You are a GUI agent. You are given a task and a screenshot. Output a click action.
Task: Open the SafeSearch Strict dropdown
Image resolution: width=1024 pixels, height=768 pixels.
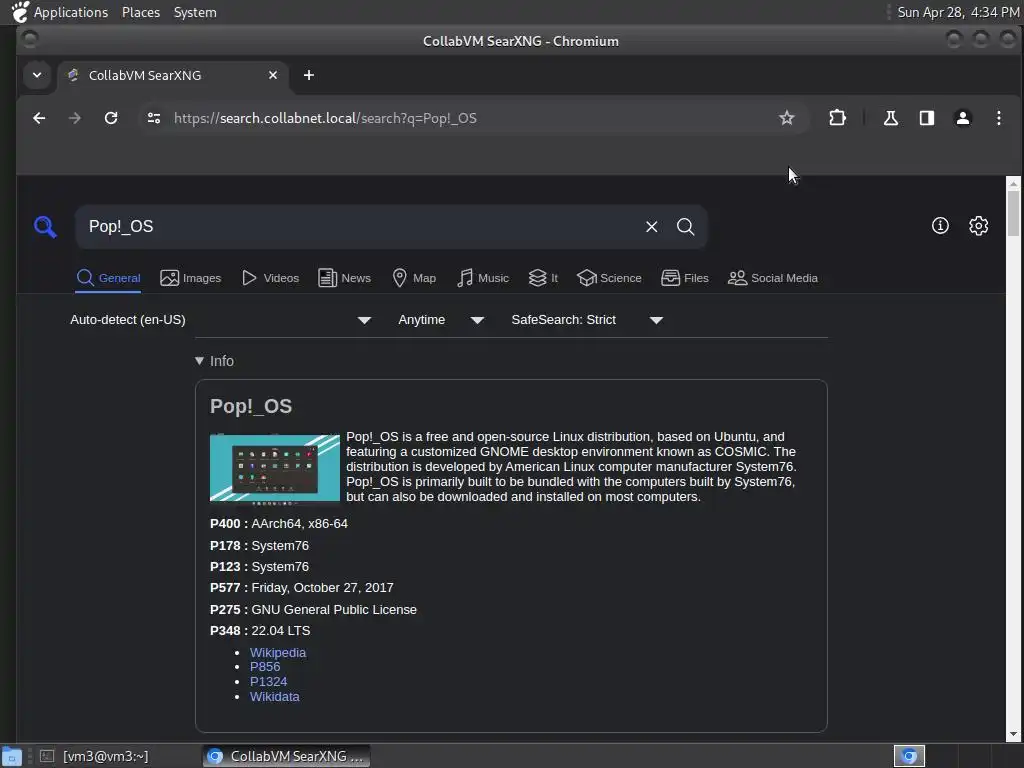587,320
